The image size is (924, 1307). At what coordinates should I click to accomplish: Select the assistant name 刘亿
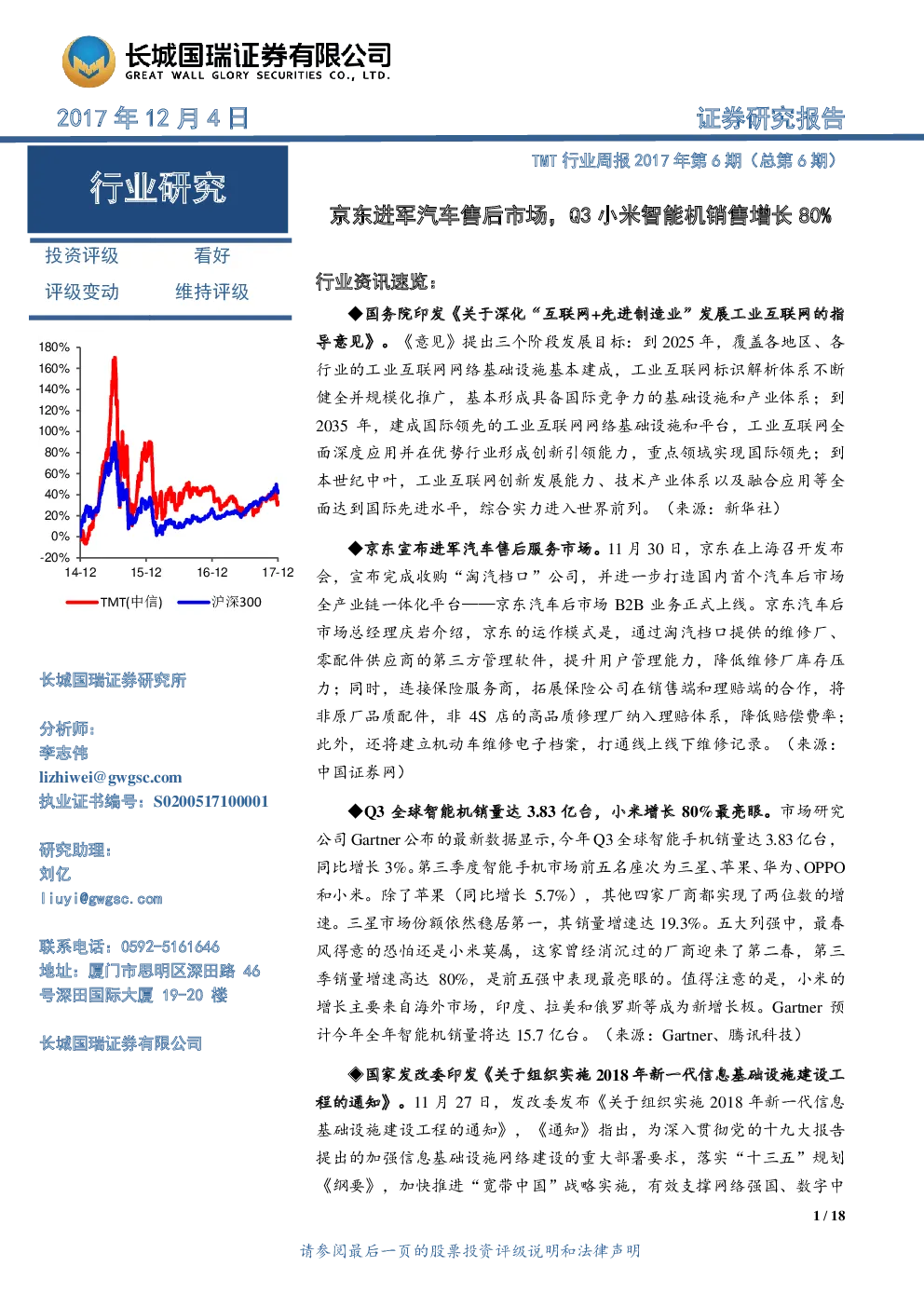tap(55, 874)
